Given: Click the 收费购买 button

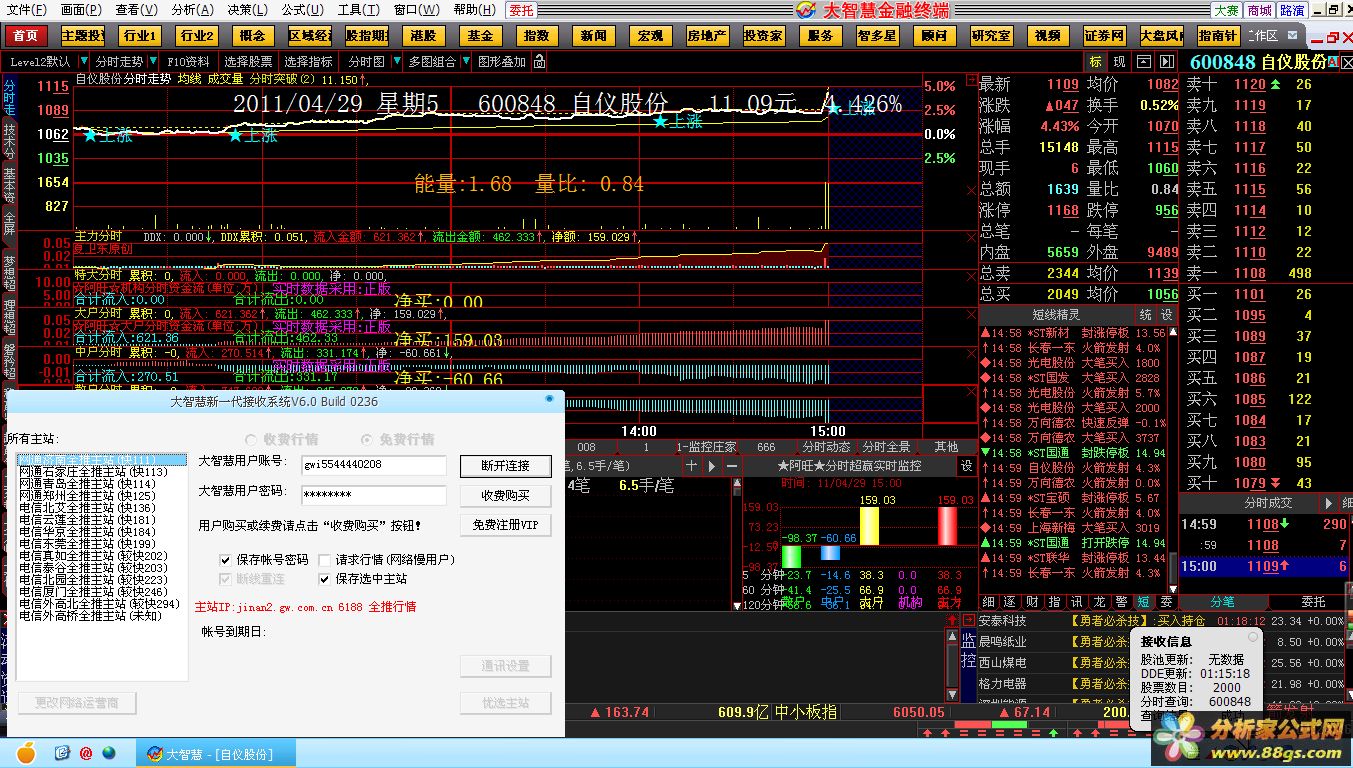Looking at the screenshot, I should 506,496.
